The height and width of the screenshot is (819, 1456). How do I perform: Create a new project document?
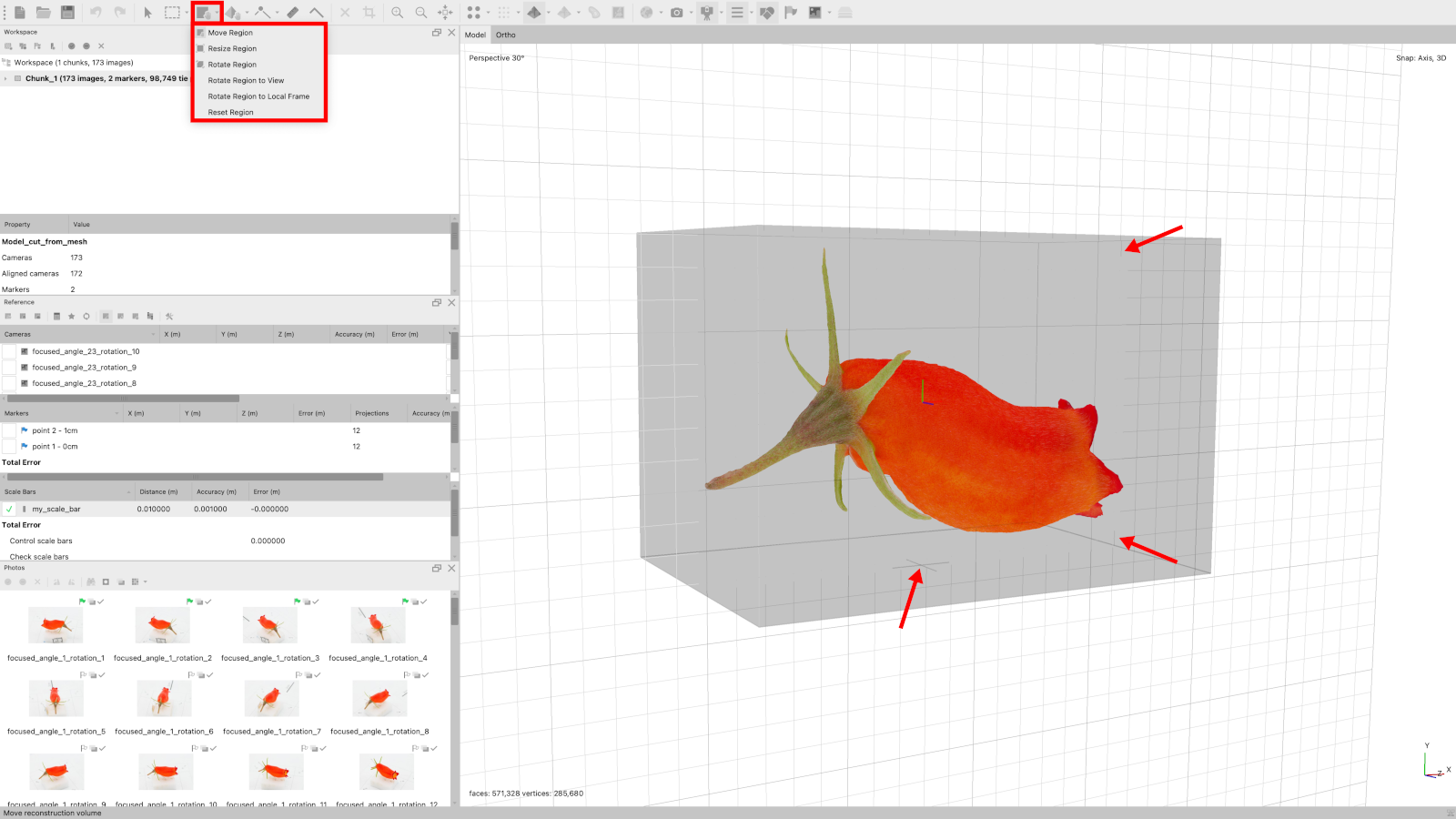[x=20, y=13]
